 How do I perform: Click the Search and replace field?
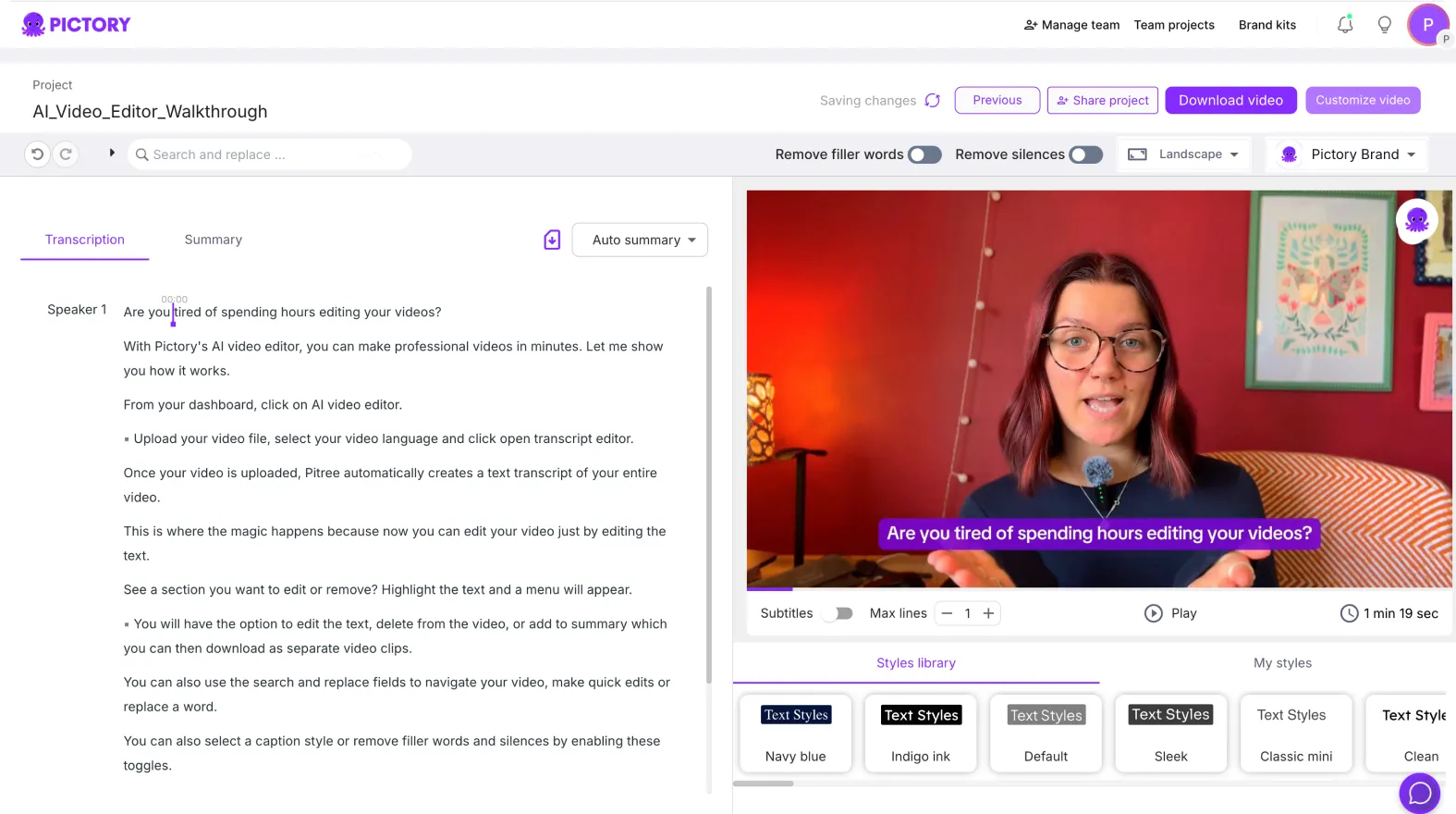268,154
